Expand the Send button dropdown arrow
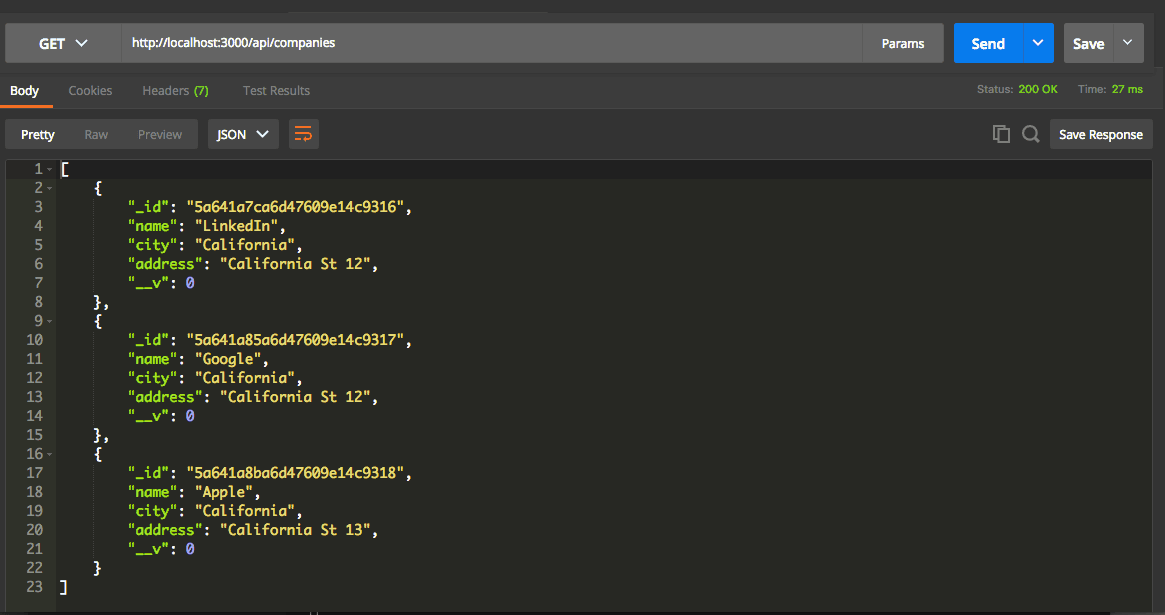The width and height of the screenshot is (1165, 615). tap(1038, 43)
